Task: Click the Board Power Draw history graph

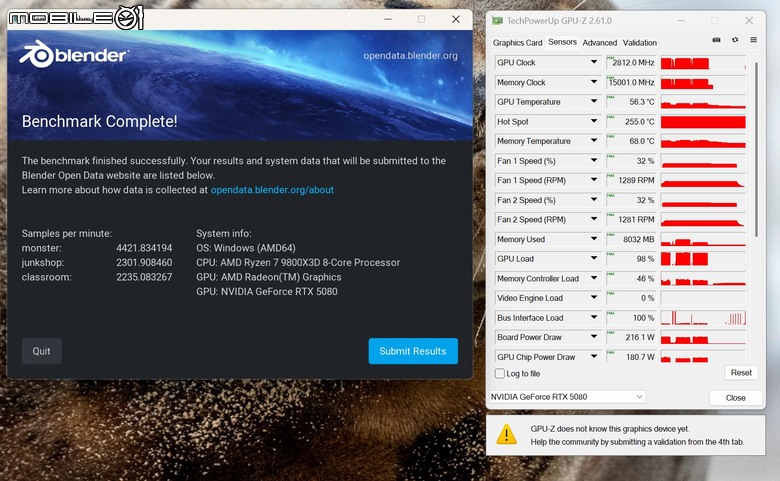Action: pos(703,337)
